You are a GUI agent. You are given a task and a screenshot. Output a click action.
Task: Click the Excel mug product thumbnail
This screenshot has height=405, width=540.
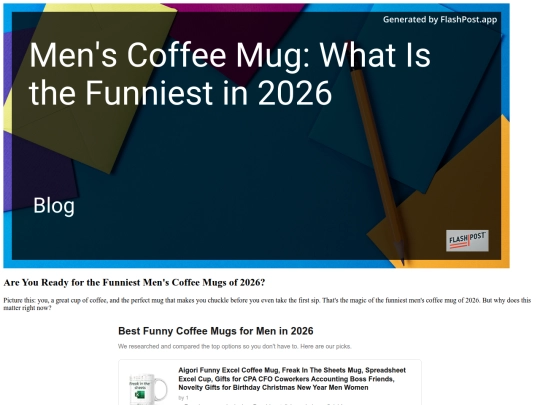pos(148,388)
